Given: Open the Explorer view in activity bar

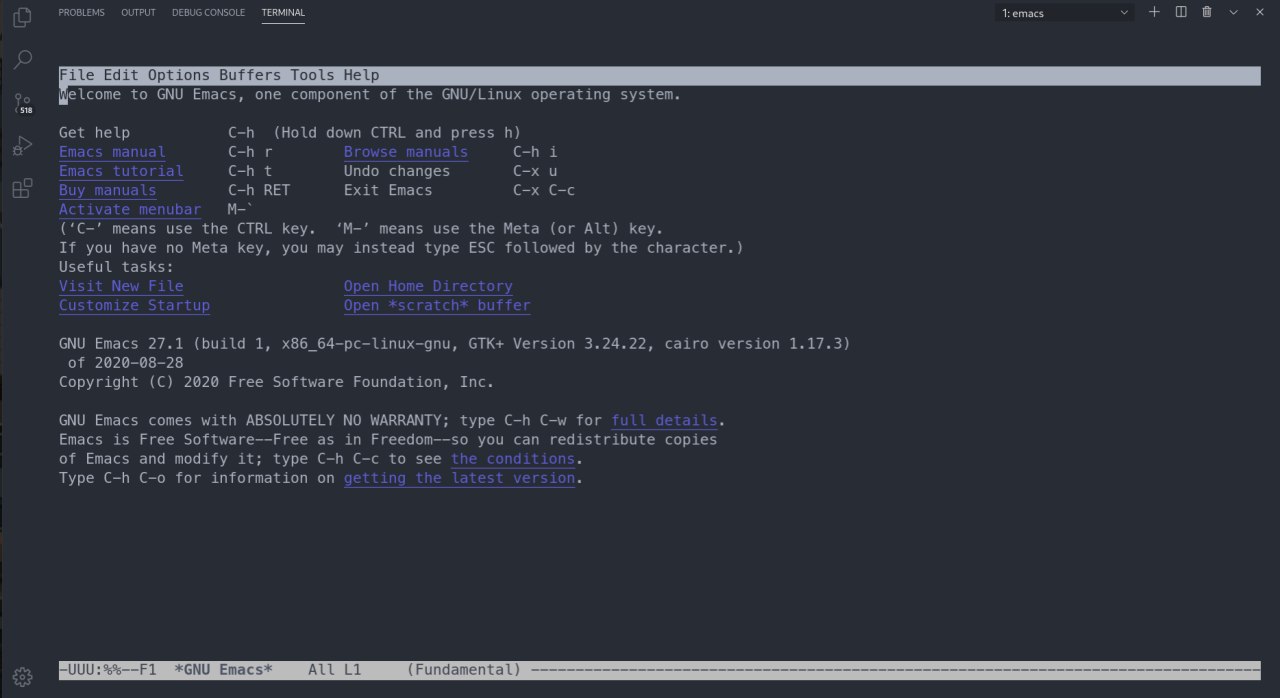Looking at the screenshot, I should click(x=22, y=19).
